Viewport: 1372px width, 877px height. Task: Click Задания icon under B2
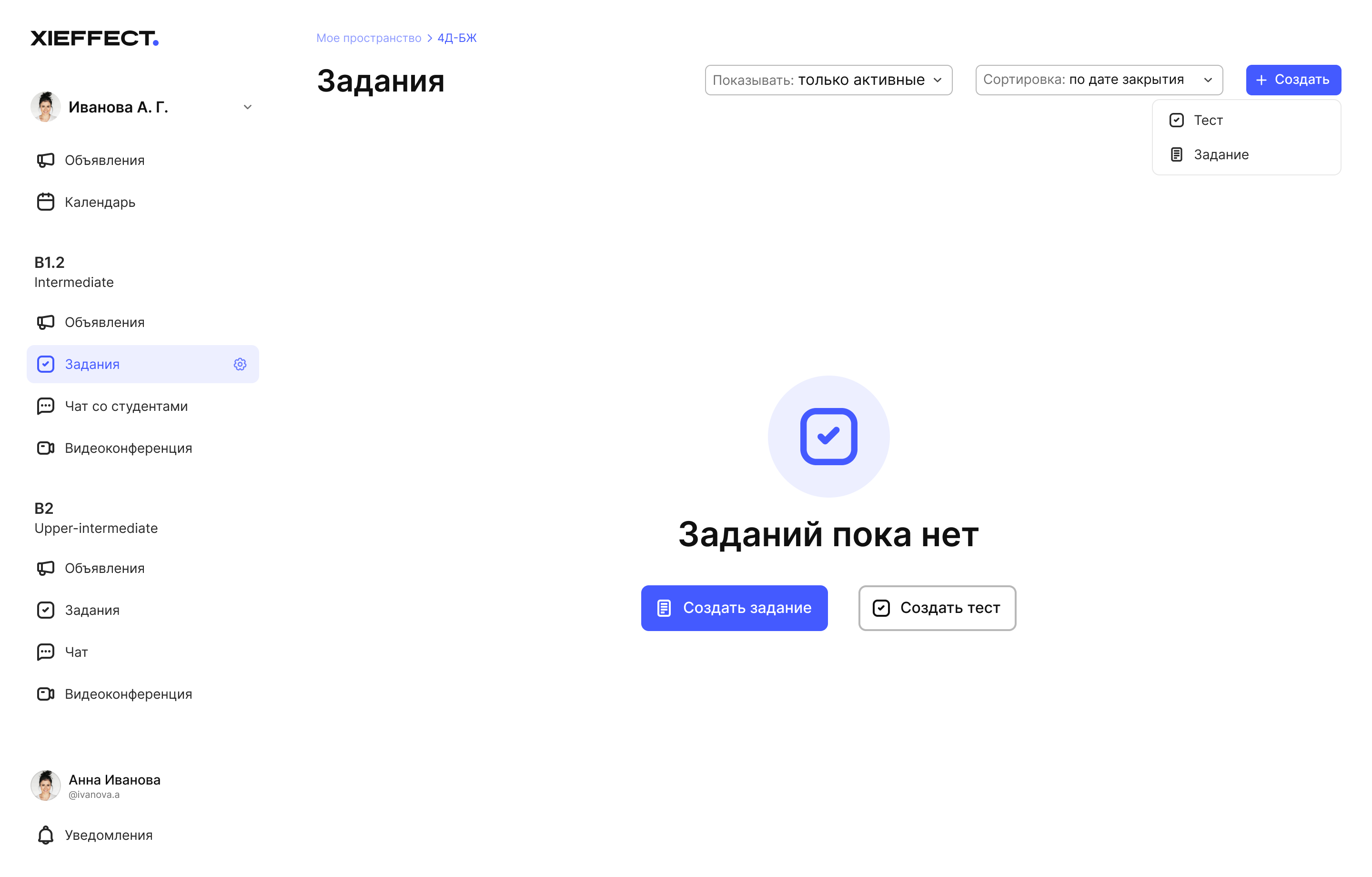click(x=46, y=610)
